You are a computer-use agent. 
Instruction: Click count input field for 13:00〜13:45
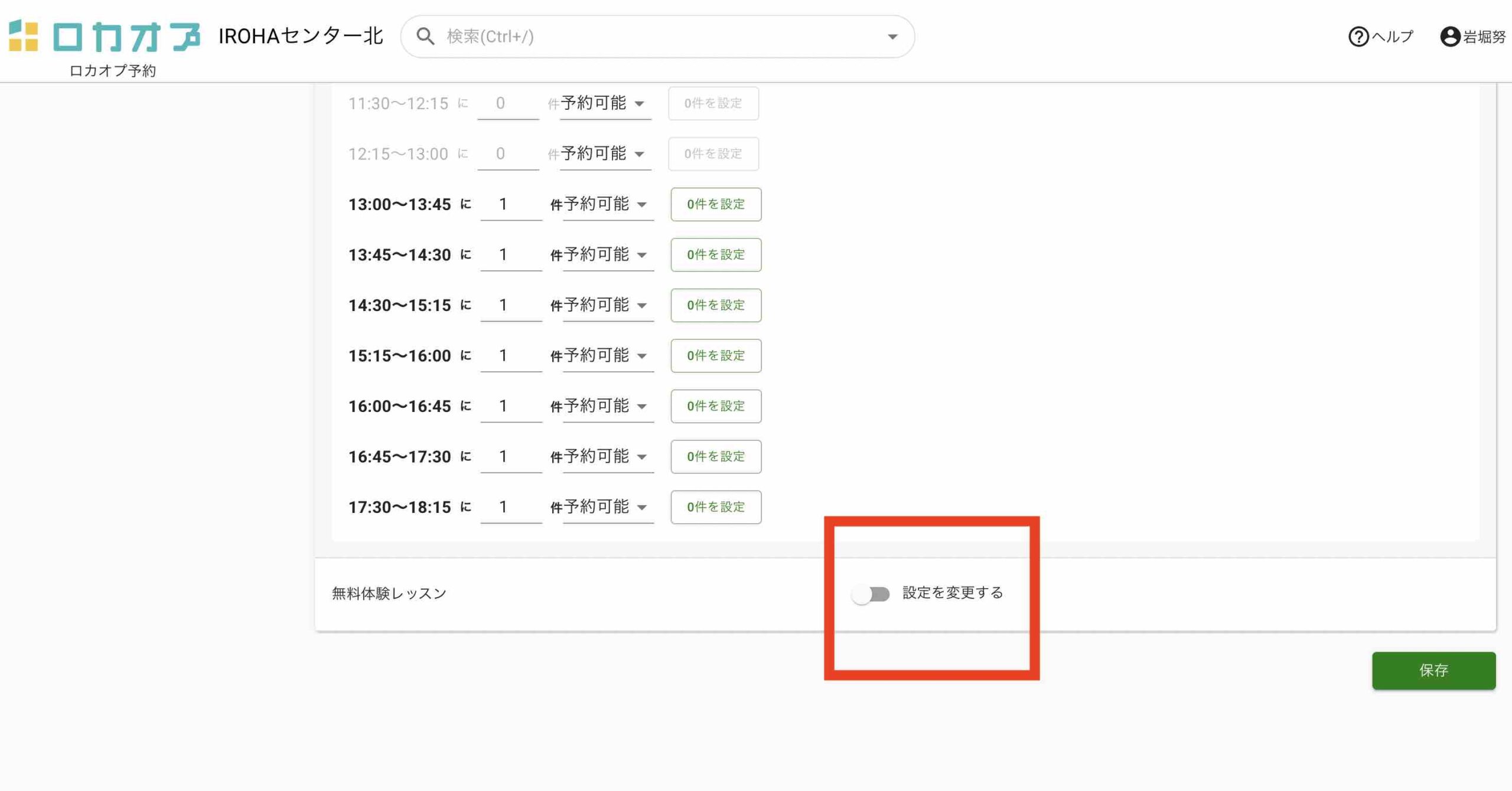(x=510, y=204)
